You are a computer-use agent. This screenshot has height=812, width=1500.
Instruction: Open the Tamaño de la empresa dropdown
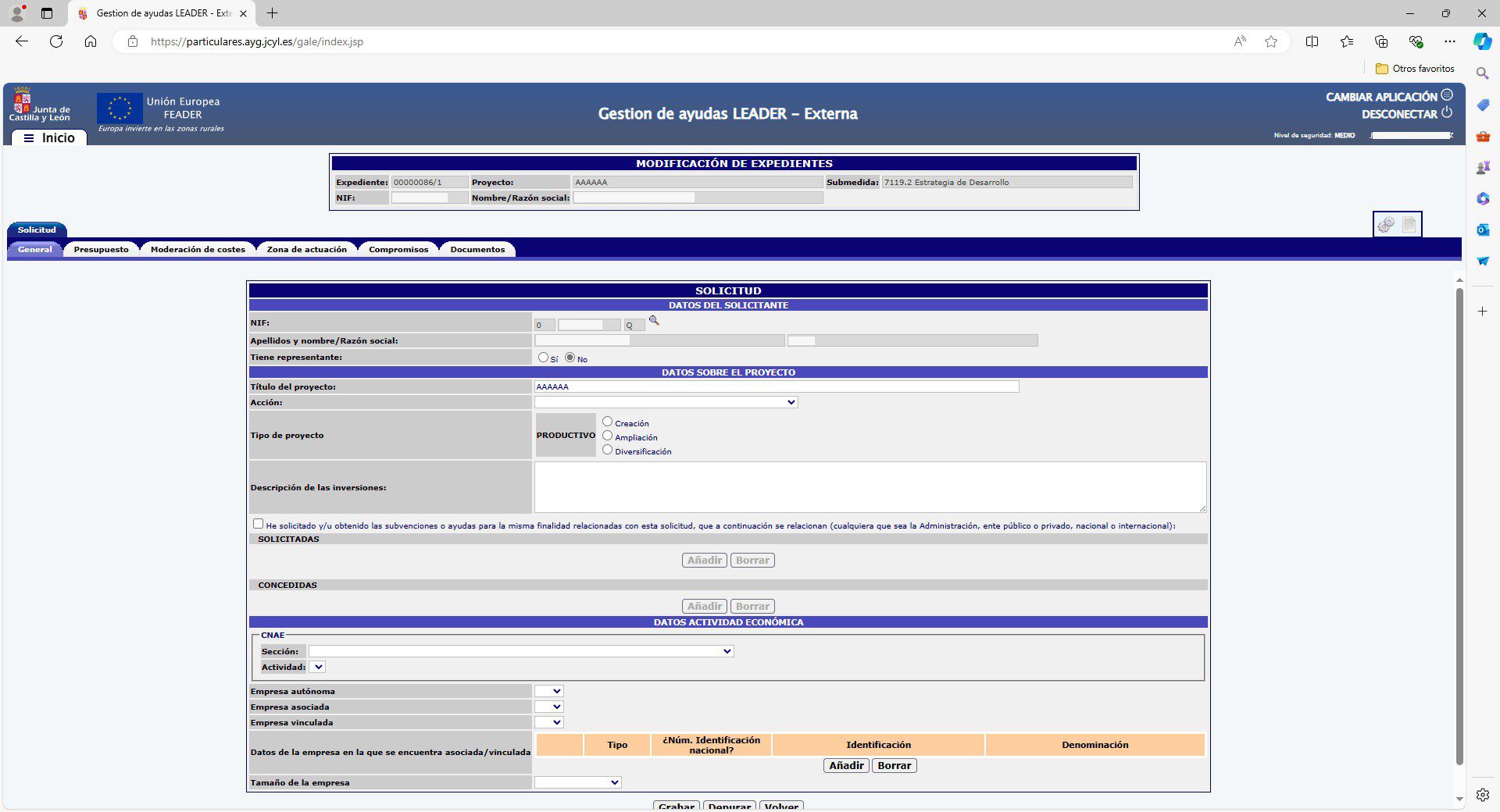pos(577,782)
